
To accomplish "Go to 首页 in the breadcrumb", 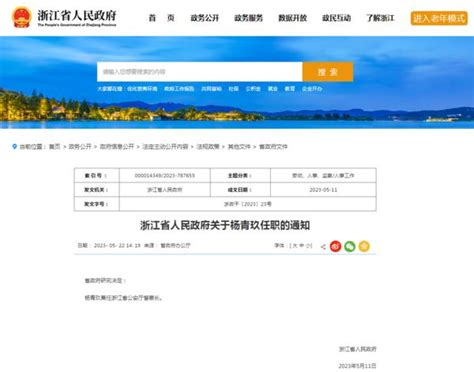I will (x=55, y=147).
